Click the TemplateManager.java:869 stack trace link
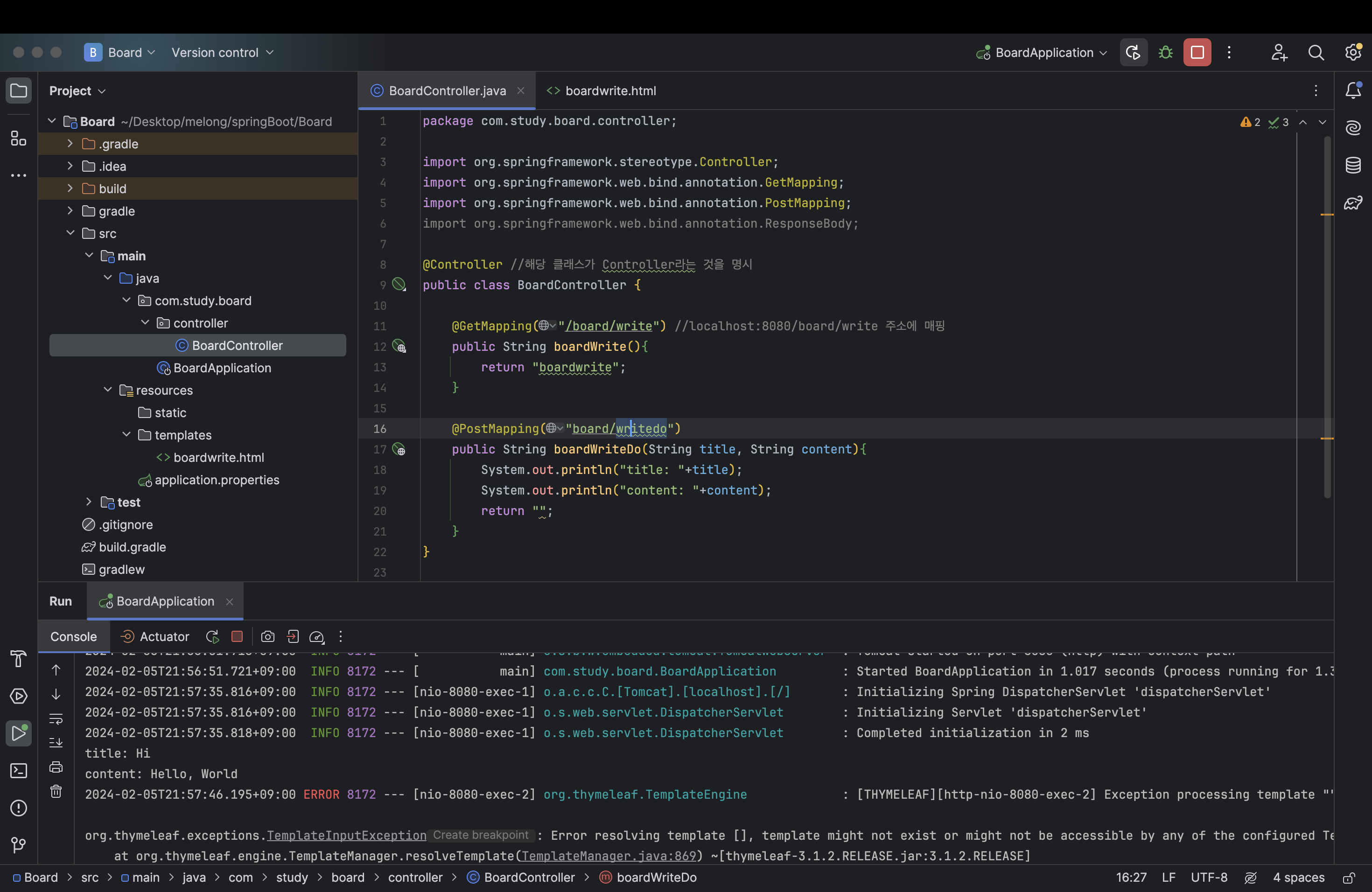This screenshot has height=892, width=1372. click(609, 856)
